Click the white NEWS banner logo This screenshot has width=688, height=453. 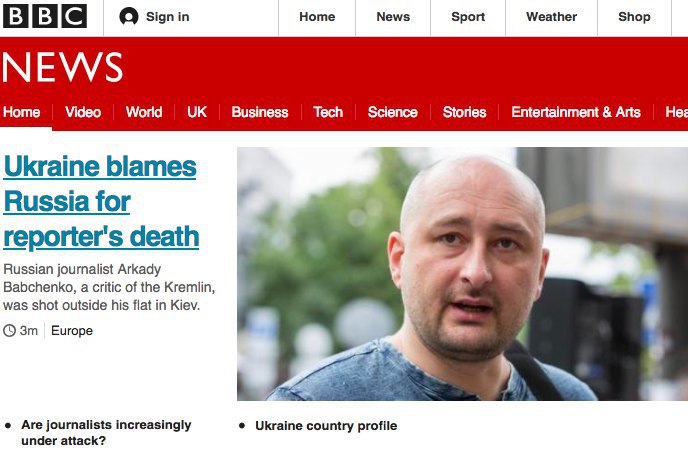click(62, 67)
